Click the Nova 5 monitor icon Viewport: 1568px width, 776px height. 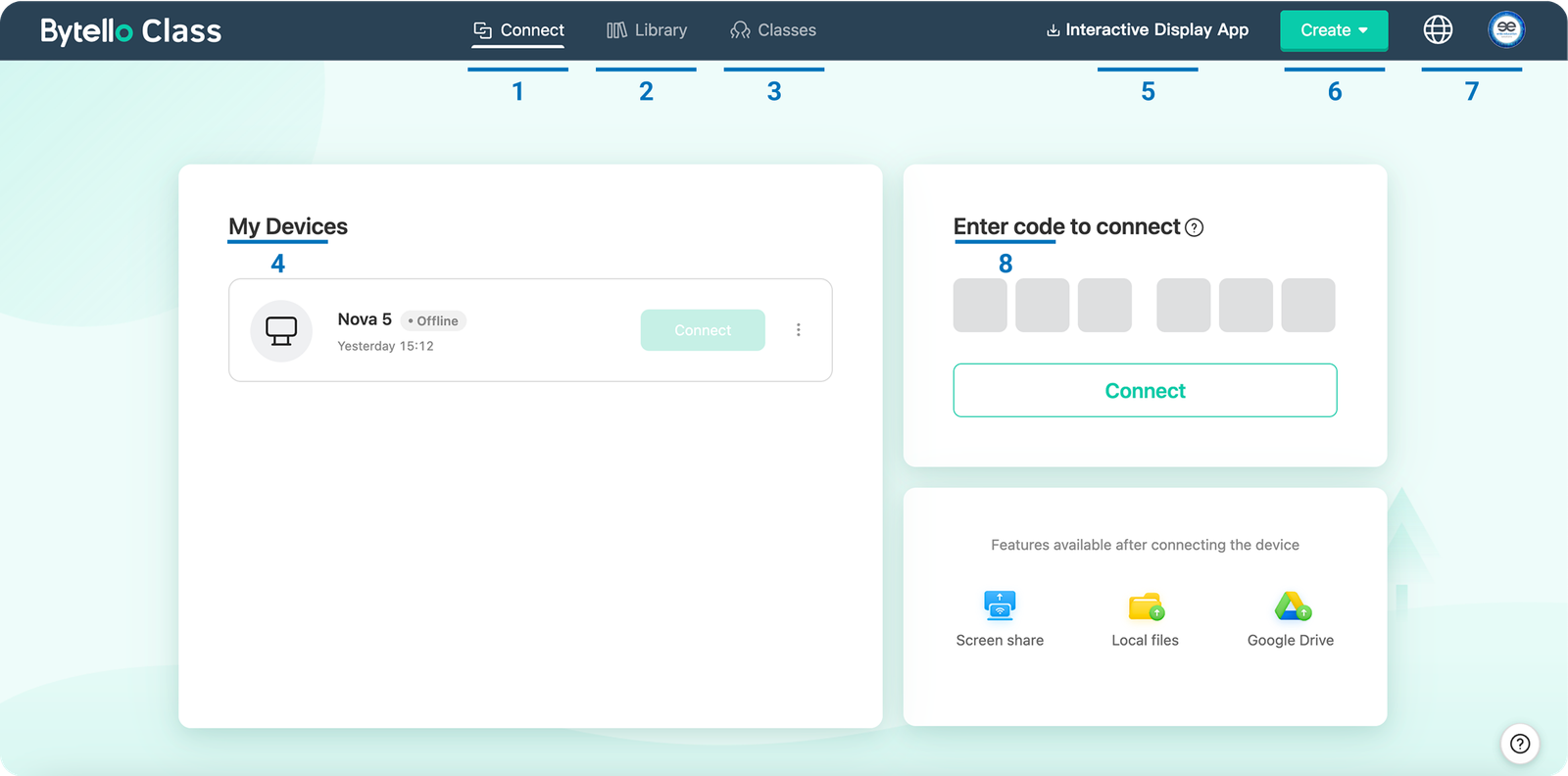(281, 331)
